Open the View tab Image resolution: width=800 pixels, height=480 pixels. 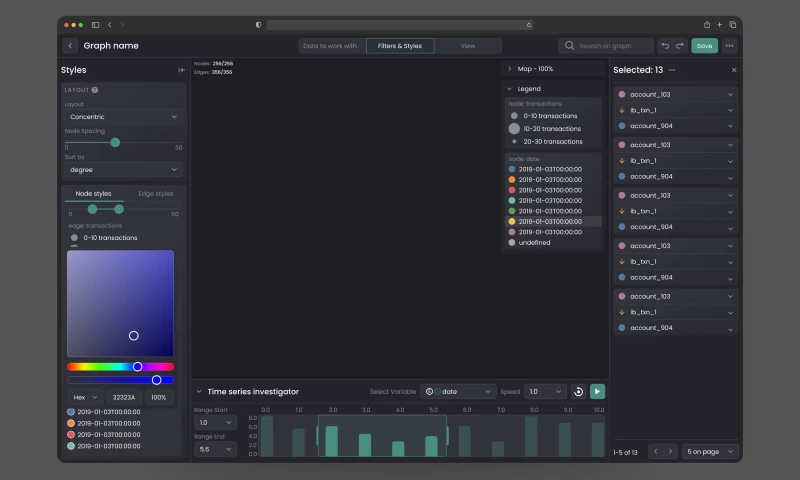[468, 46]
